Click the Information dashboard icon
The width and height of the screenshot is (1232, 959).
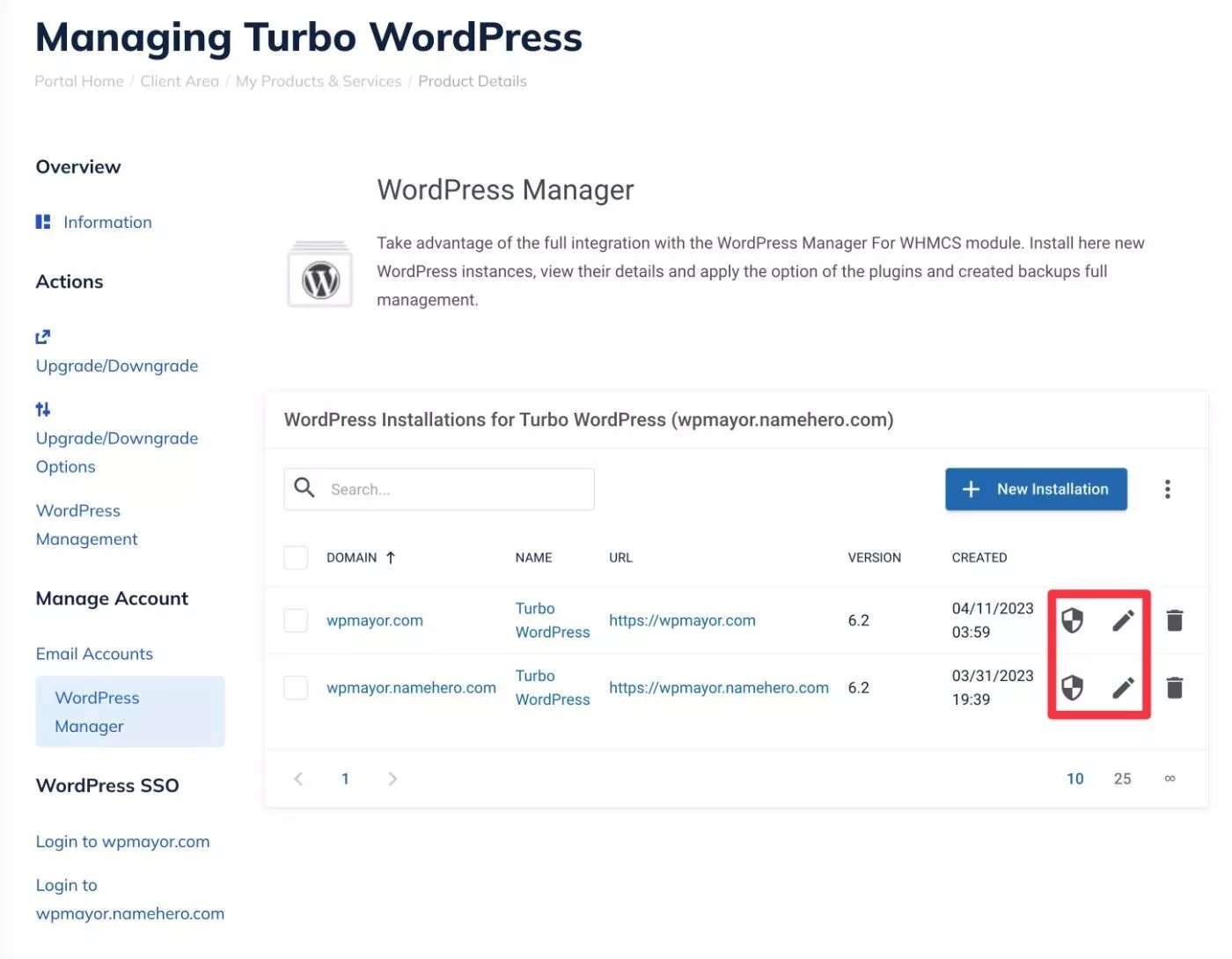point(42,222)
